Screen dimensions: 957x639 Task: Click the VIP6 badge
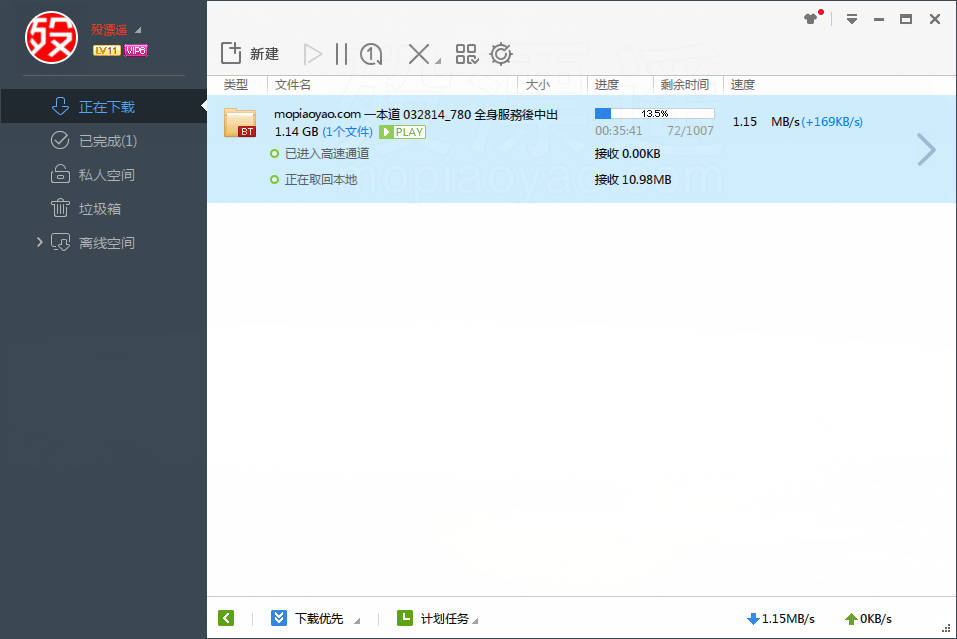(x=135, y=51)
